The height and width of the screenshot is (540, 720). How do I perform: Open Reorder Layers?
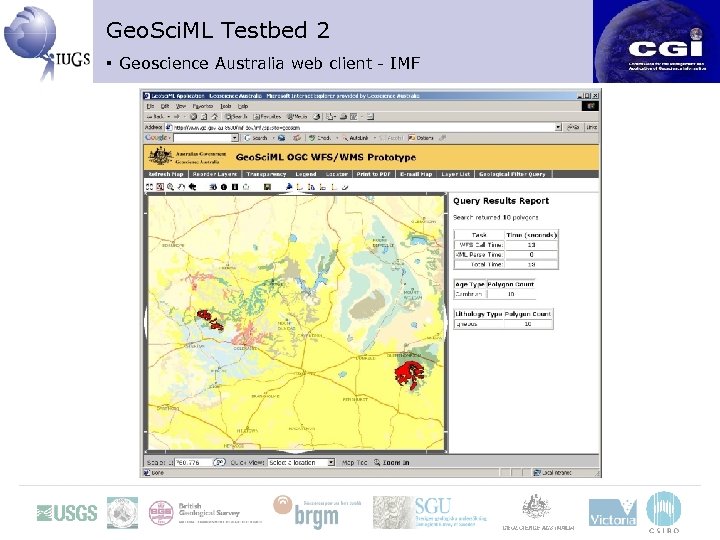click(215, 174)
